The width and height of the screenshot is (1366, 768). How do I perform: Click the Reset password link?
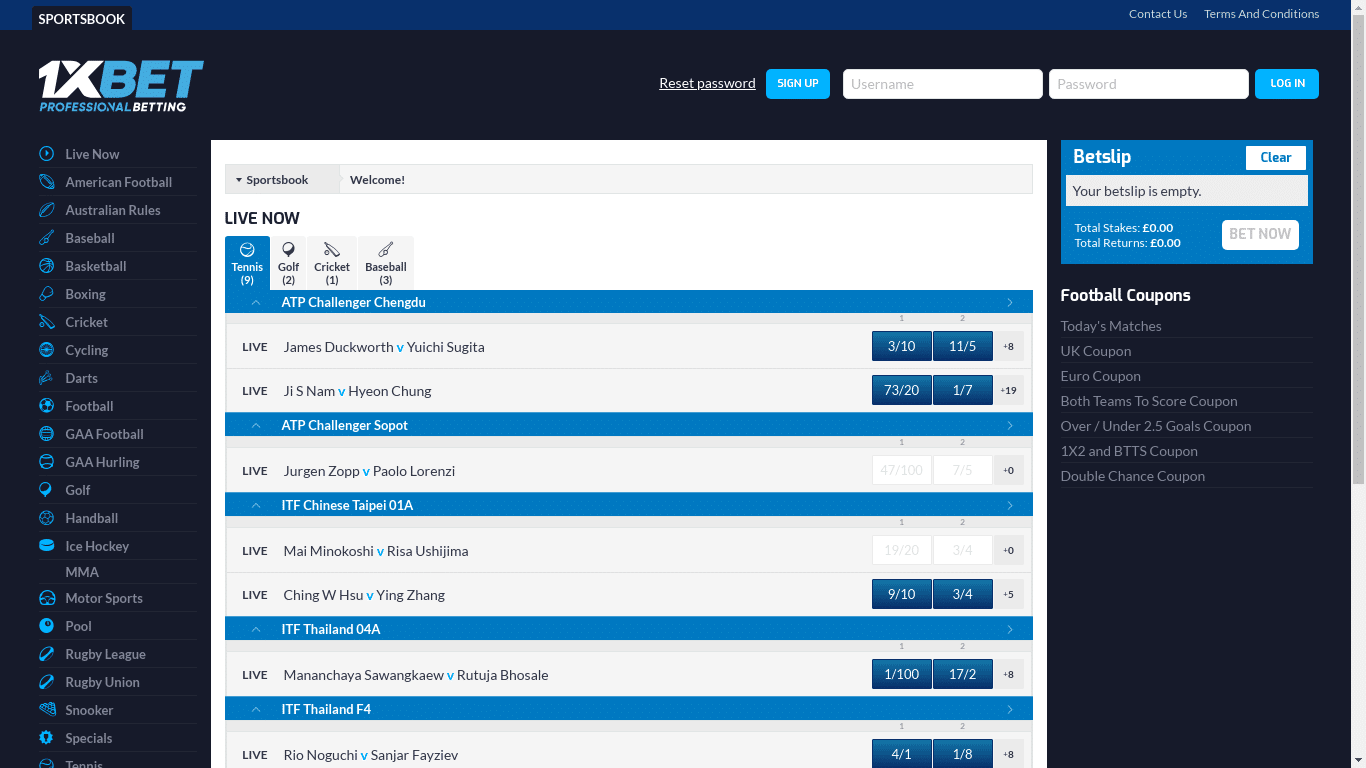pos(707,84)
